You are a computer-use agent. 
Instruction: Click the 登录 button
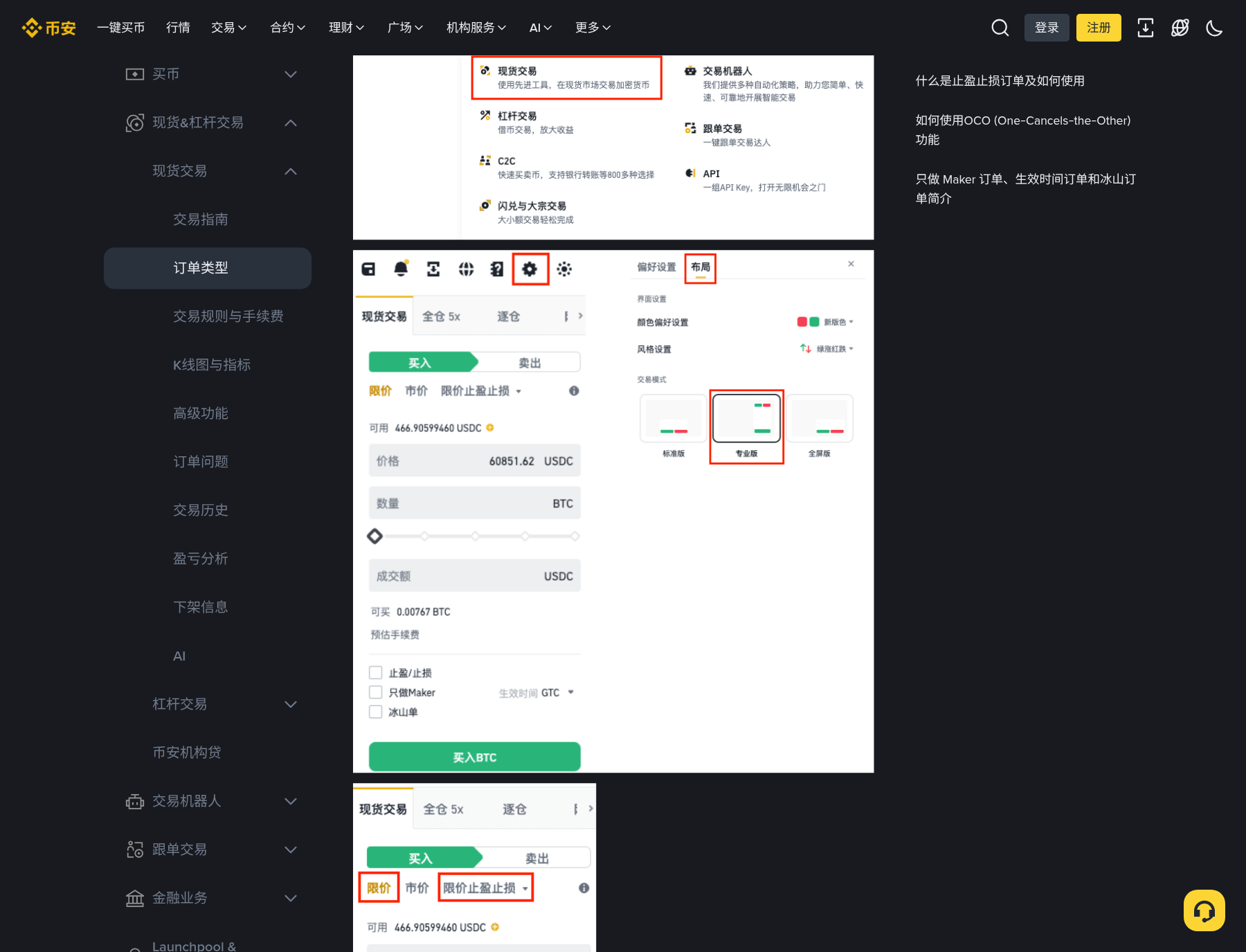pyautogui.click(x=1047, y=28)
